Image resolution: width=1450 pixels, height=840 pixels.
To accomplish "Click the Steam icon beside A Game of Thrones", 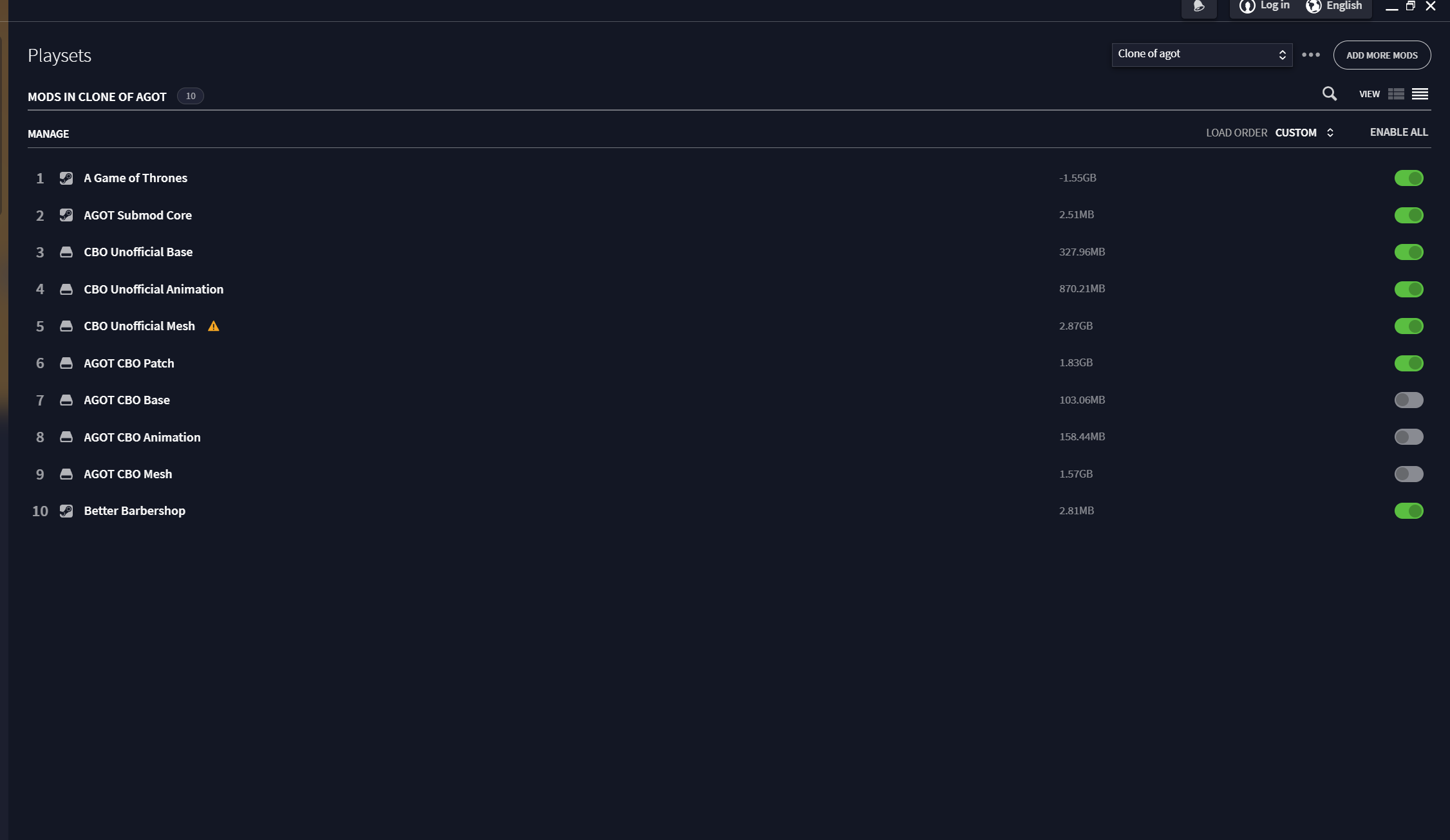I will 66,178.
